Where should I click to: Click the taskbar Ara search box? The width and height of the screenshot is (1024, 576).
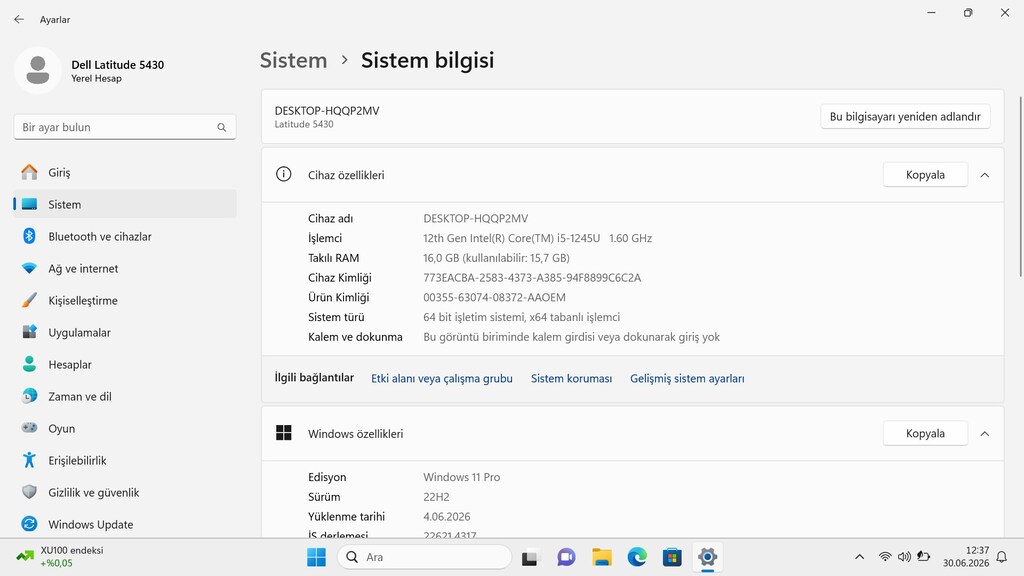[x=424, y=557]
